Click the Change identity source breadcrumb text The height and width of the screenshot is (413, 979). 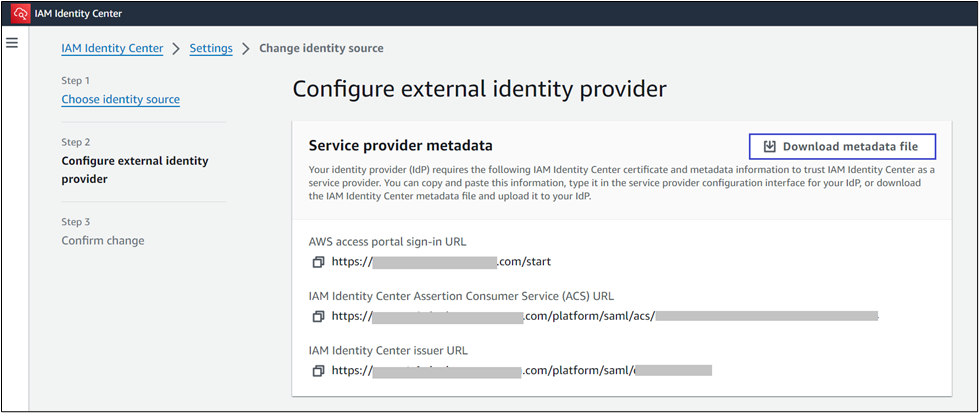point(321,48)
